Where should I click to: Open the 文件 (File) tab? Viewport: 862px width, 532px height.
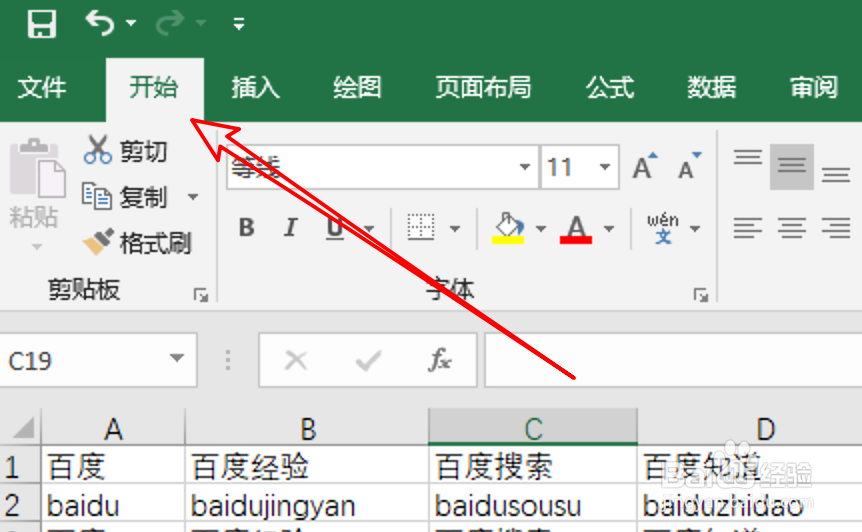pos(42,87)
